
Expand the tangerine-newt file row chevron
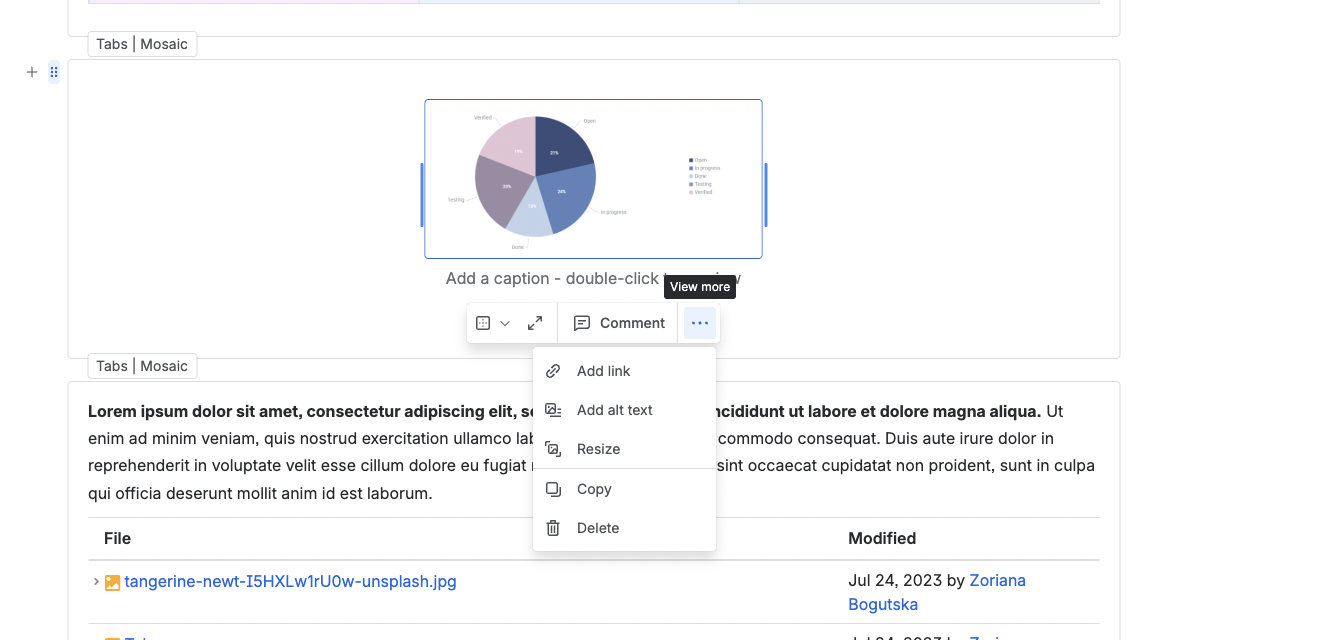pyautogui.click(x=96, y=581)
